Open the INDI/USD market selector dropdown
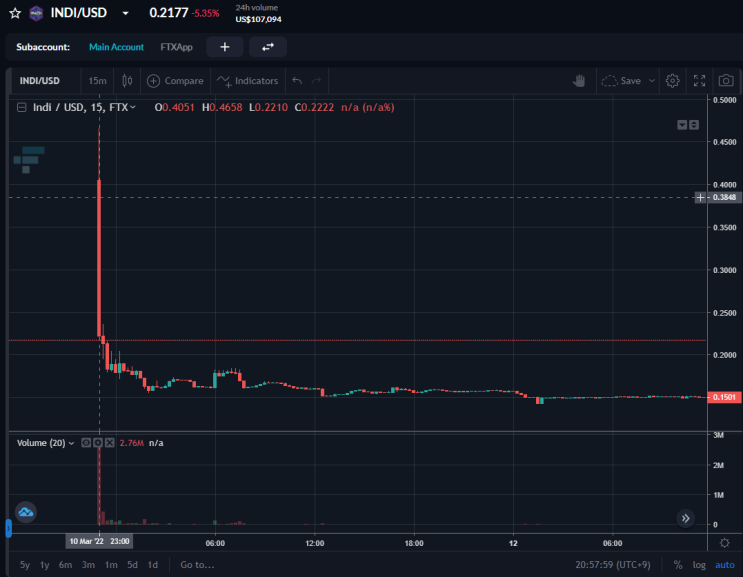Viewport: 743px width, 577px height. [125, 13]
